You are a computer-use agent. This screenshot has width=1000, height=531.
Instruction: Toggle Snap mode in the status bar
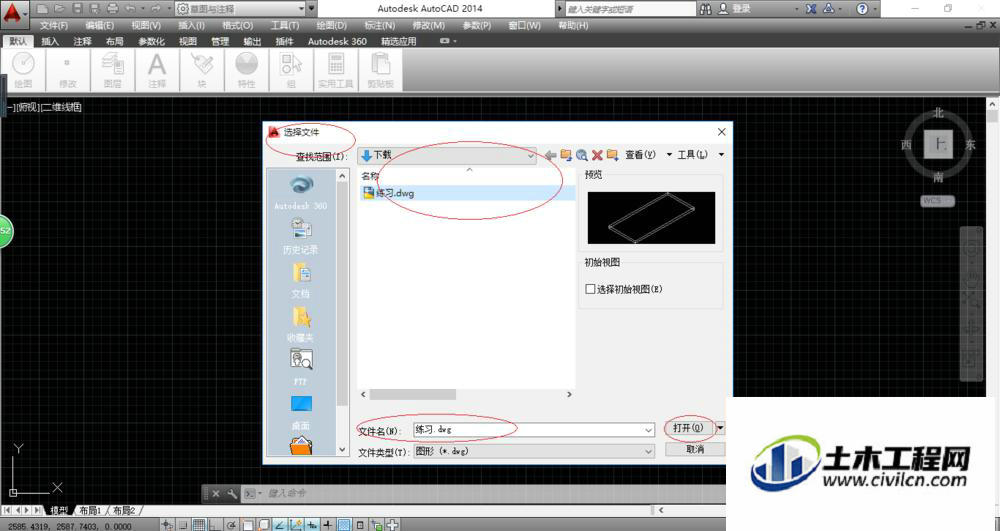[183, 525]
